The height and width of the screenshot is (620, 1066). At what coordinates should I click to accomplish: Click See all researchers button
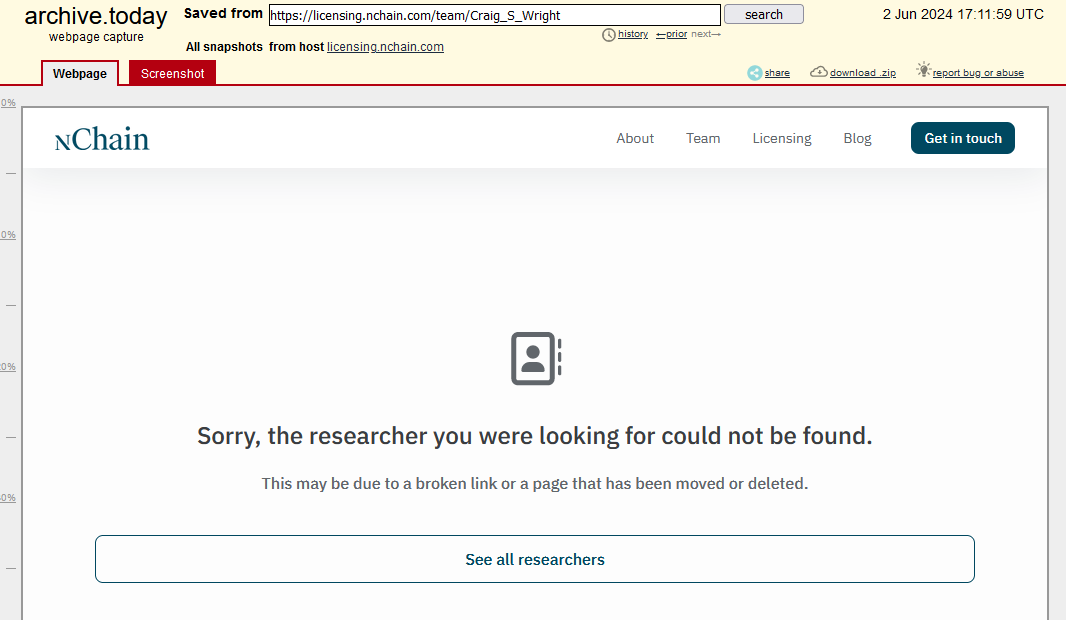tap(535, 559)
